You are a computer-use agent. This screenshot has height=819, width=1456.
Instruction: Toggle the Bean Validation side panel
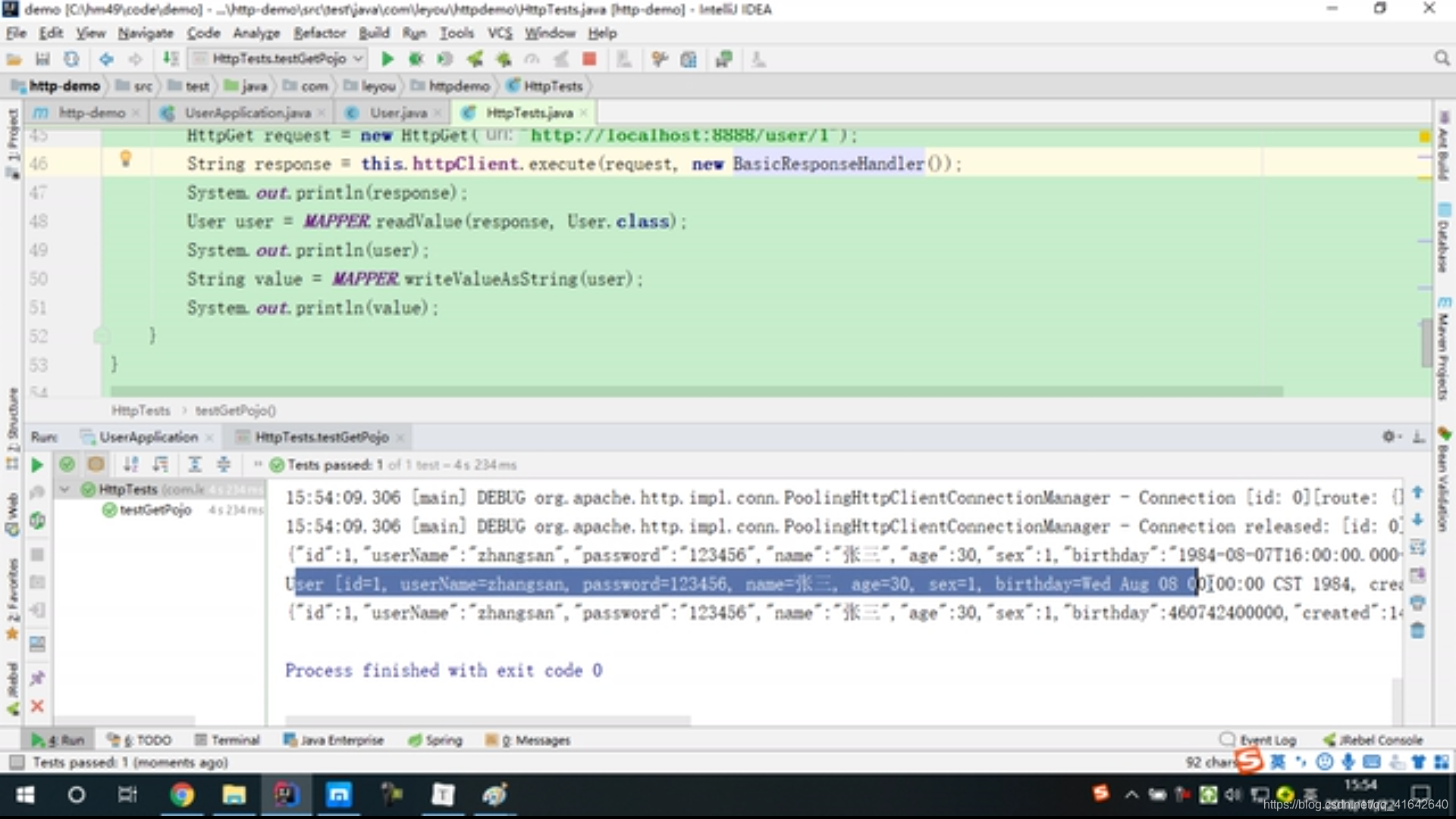(1444, 479)
